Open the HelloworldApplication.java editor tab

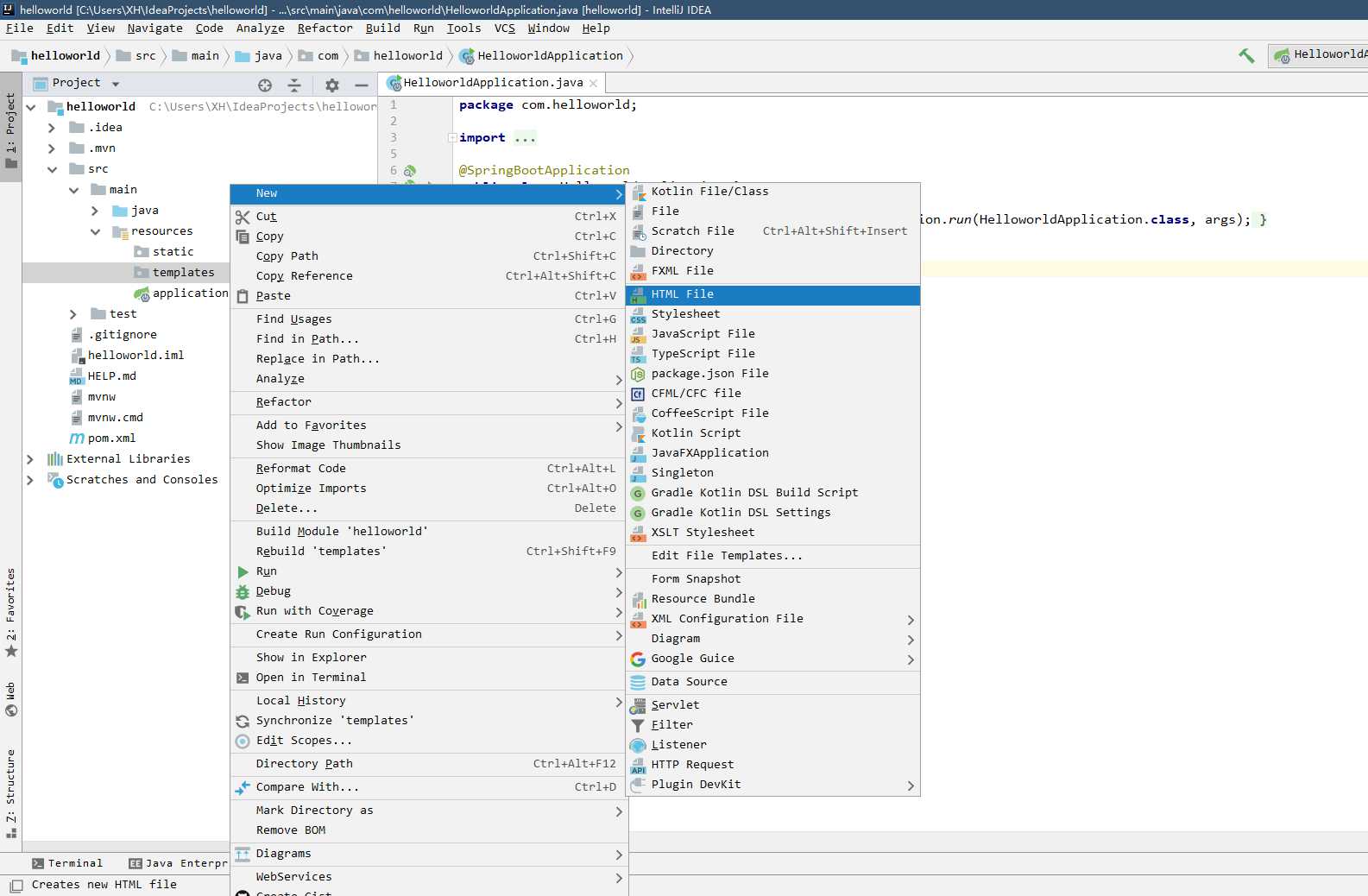[493, 83]
